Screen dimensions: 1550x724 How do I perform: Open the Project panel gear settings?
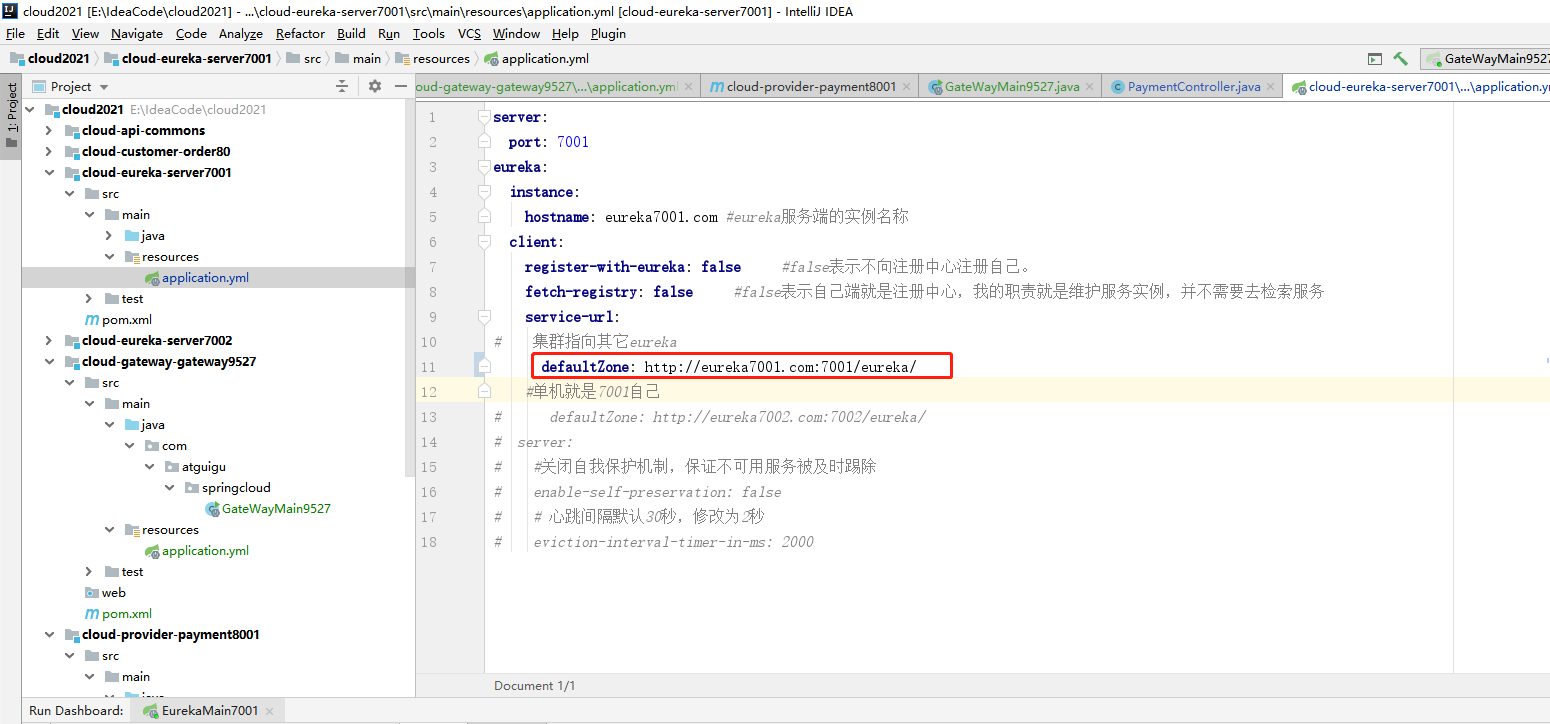tap(375, 87)
